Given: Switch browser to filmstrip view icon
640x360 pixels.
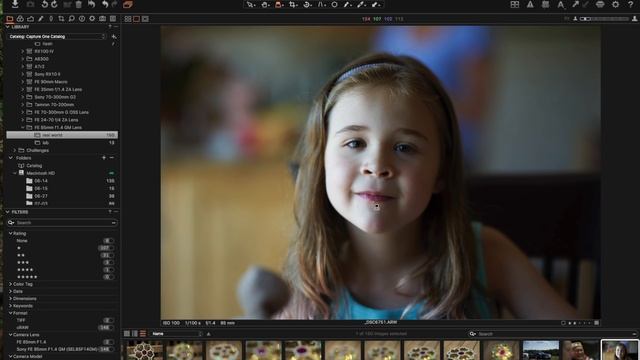Looking at the screenshot, I should tap(143, 334).
